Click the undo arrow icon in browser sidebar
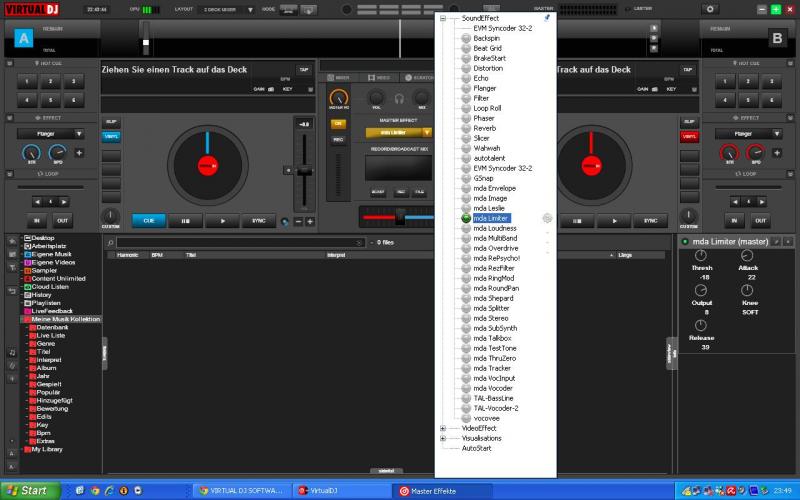The height and width of the screenshot is (500, 800). (x=12, y=291)
